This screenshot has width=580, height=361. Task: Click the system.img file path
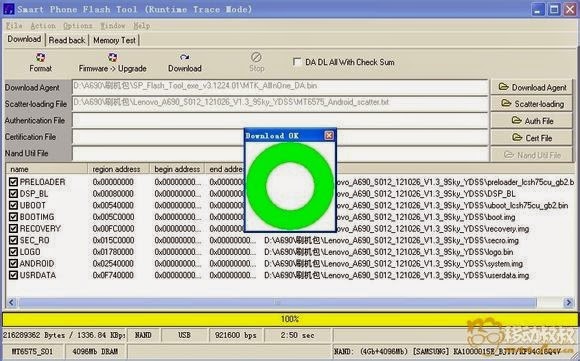click(394, 264)
